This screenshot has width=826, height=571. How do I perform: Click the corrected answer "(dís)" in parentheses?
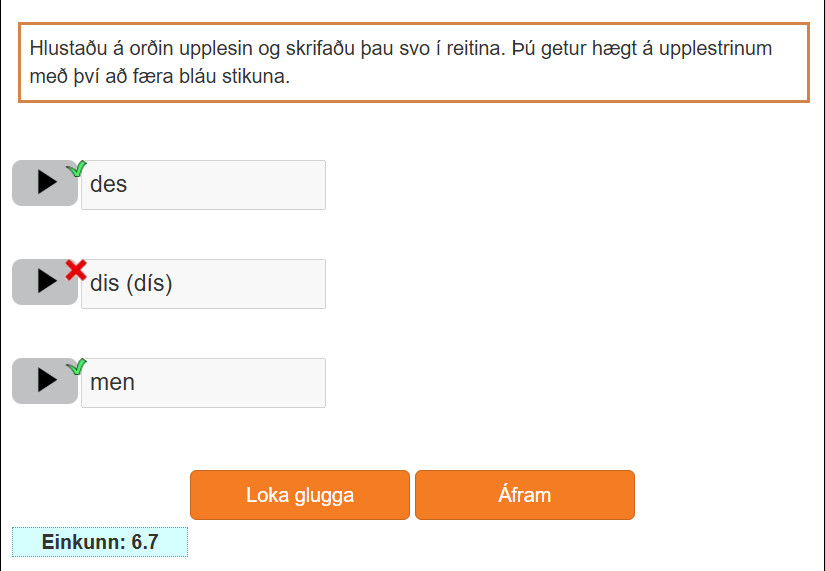[x=149, y=284]
